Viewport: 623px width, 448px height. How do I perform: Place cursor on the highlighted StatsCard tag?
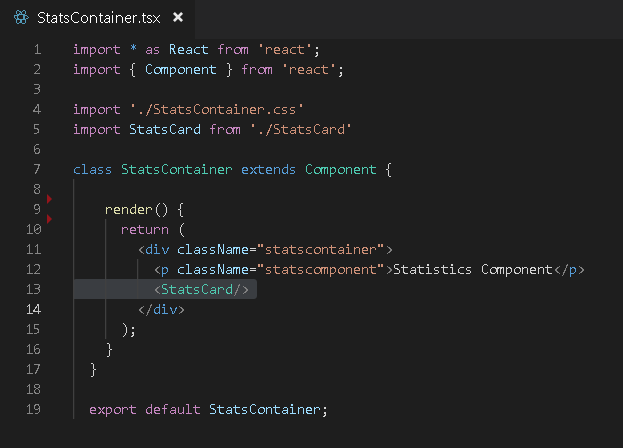coord(201,289)
